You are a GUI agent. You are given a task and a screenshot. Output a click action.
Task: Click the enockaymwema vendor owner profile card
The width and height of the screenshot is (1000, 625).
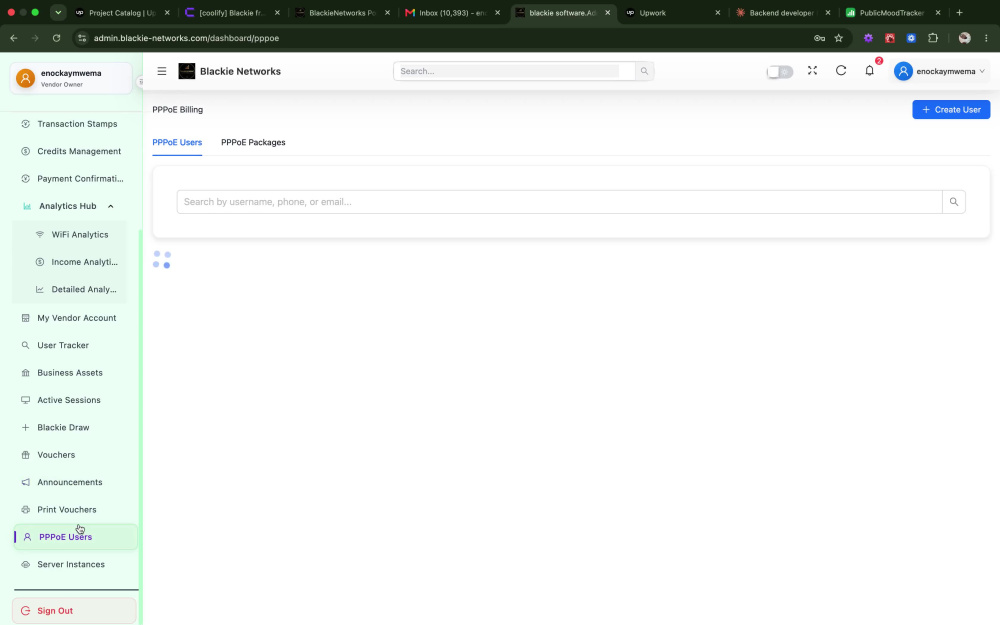pyautogui.click(x=71, y=78)
